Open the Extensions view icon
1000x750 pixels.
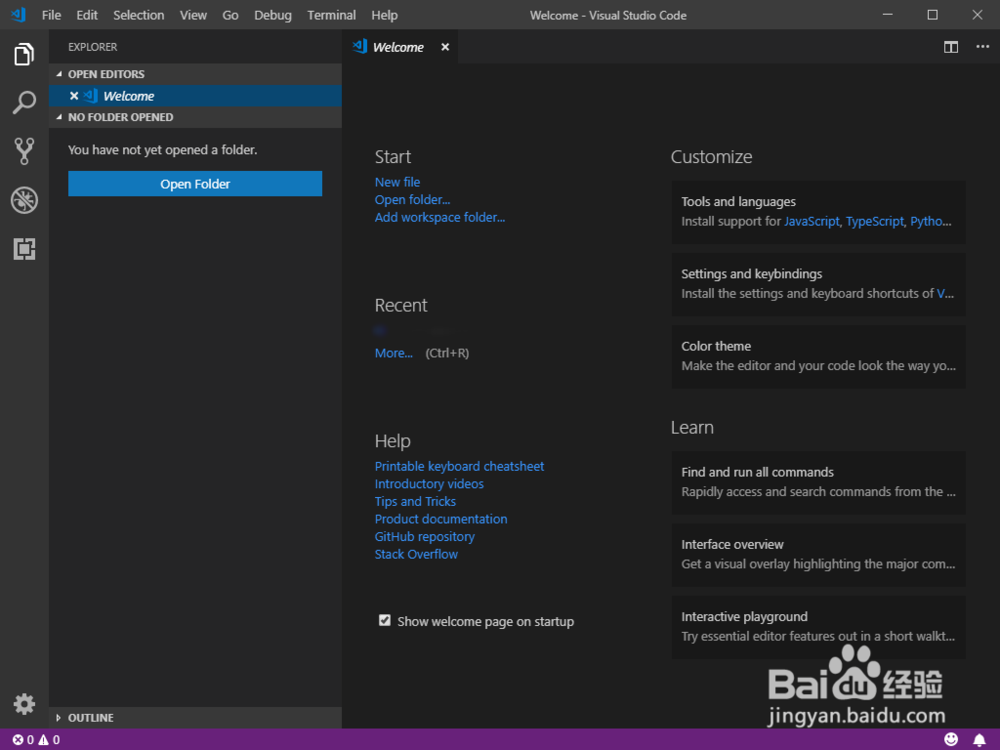(x=24, y=249)
